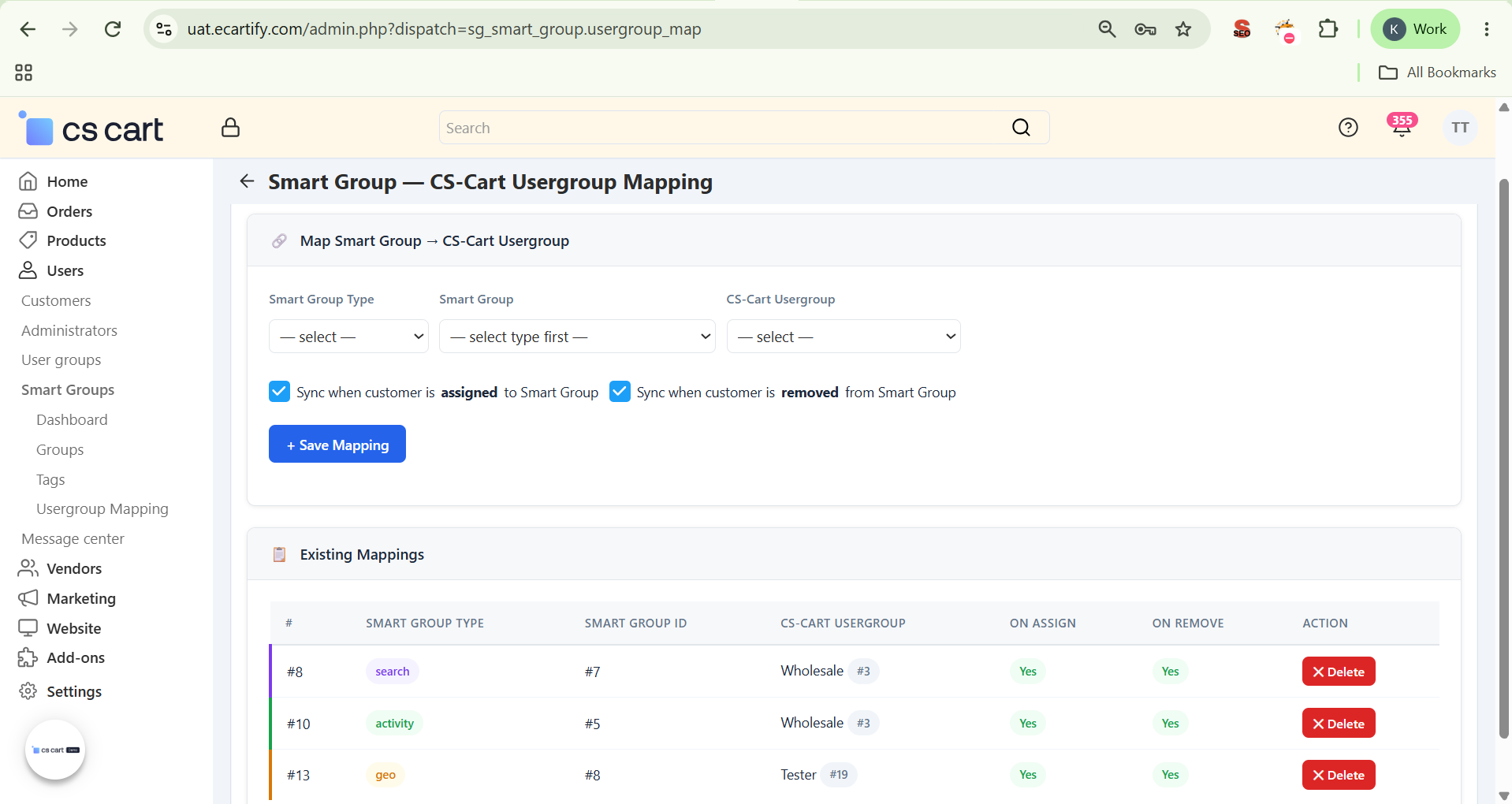This screenshot has width=1512, height=804.
Task: Expand the Smart Group Type dropdown
Action: (348, 337)
